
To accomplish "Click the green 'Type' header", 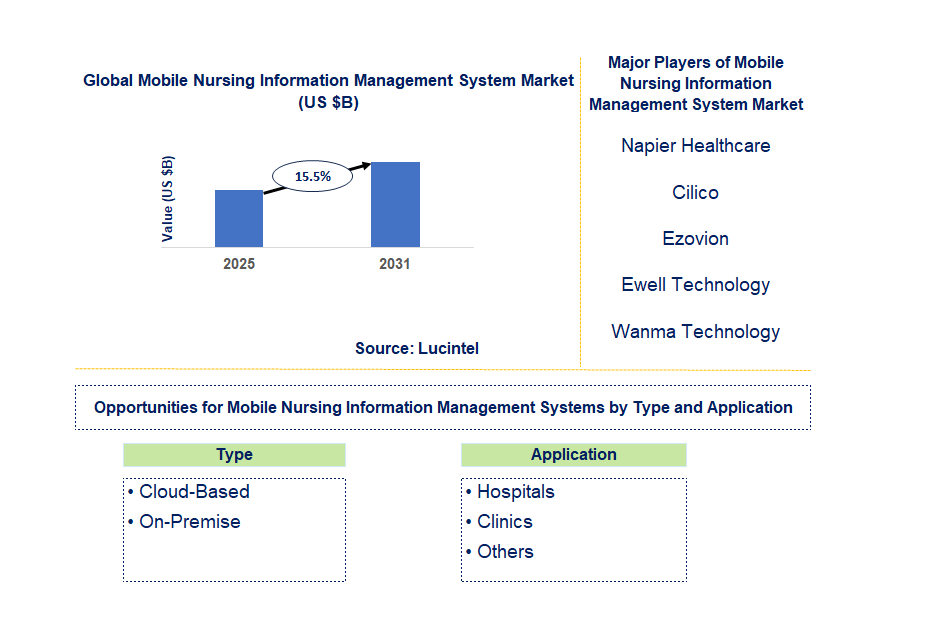I will [234, 455].
